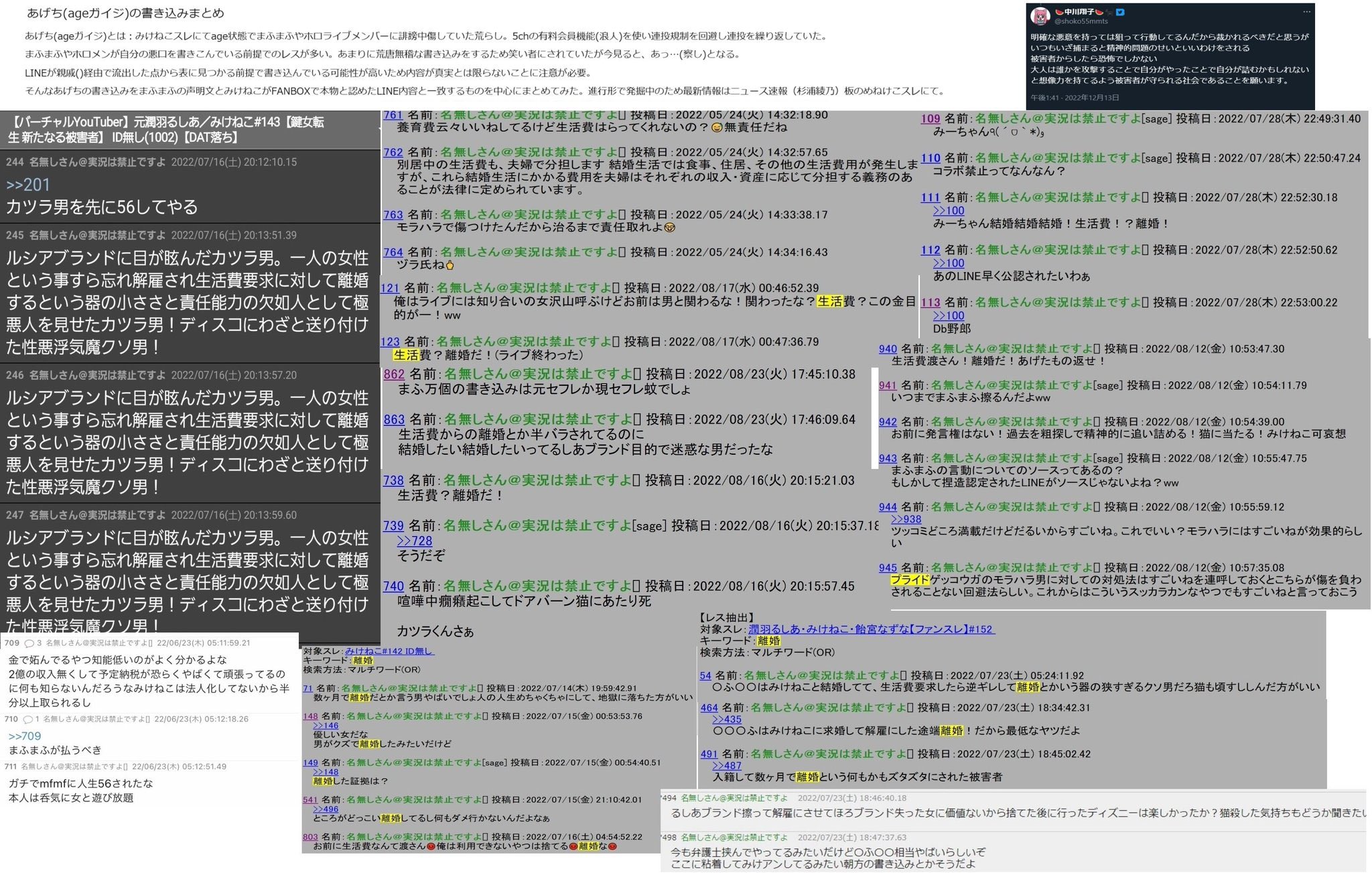1372x873 pixels.
Task: Open the 潤羽るしあ・みけねこ・飴宮なずな ファンスレ #152 link
Action: [871, 629]
